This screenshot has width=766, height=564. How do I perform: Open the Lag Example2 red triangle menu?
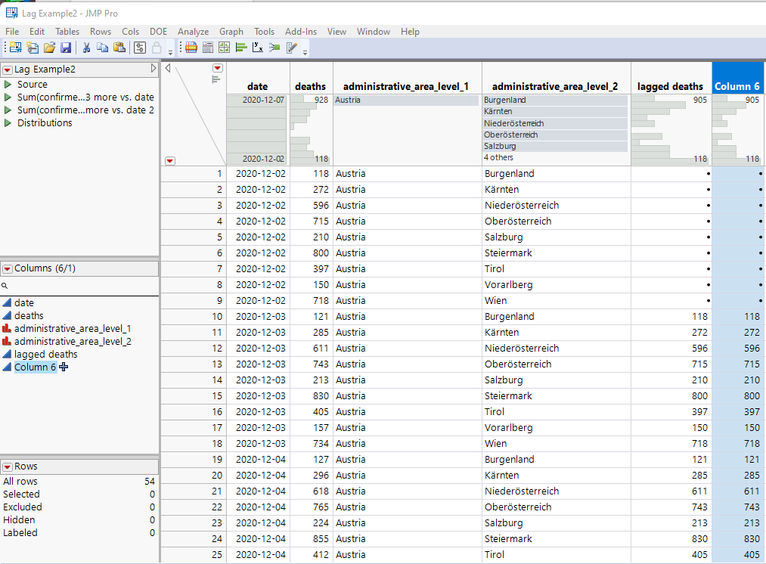[7, 69]
